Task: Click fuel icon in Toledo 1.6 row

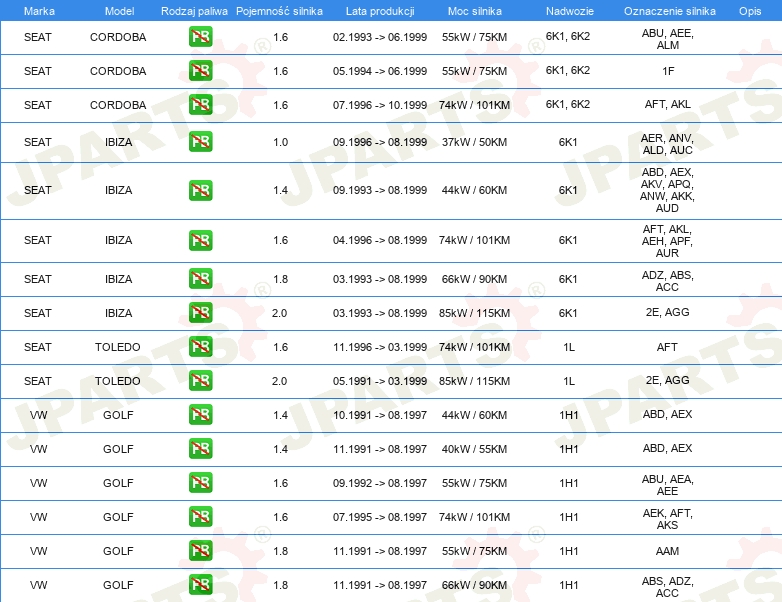Action: [x=200, y=347]
